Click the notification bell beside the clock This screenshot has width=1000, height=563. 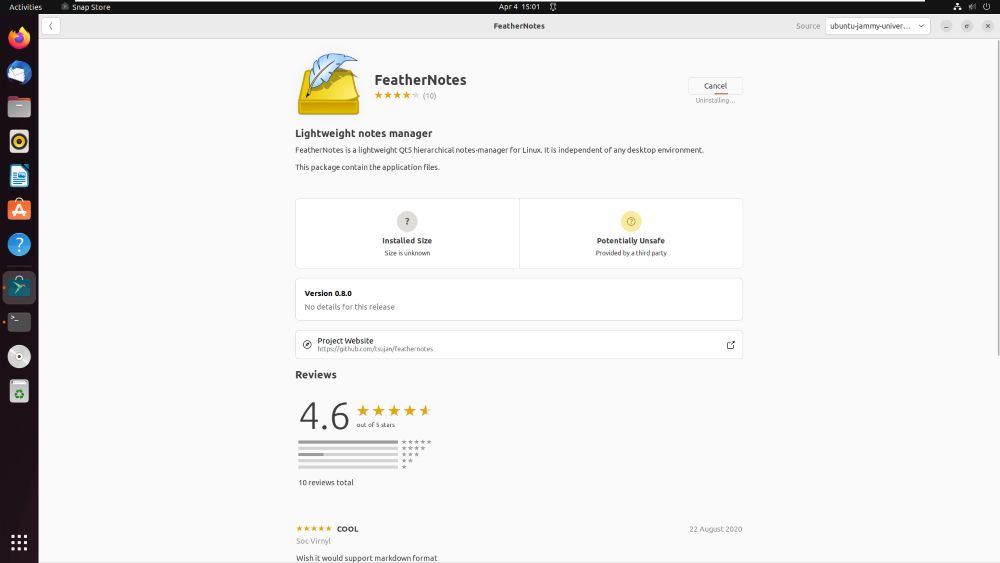tap(553, 7)
